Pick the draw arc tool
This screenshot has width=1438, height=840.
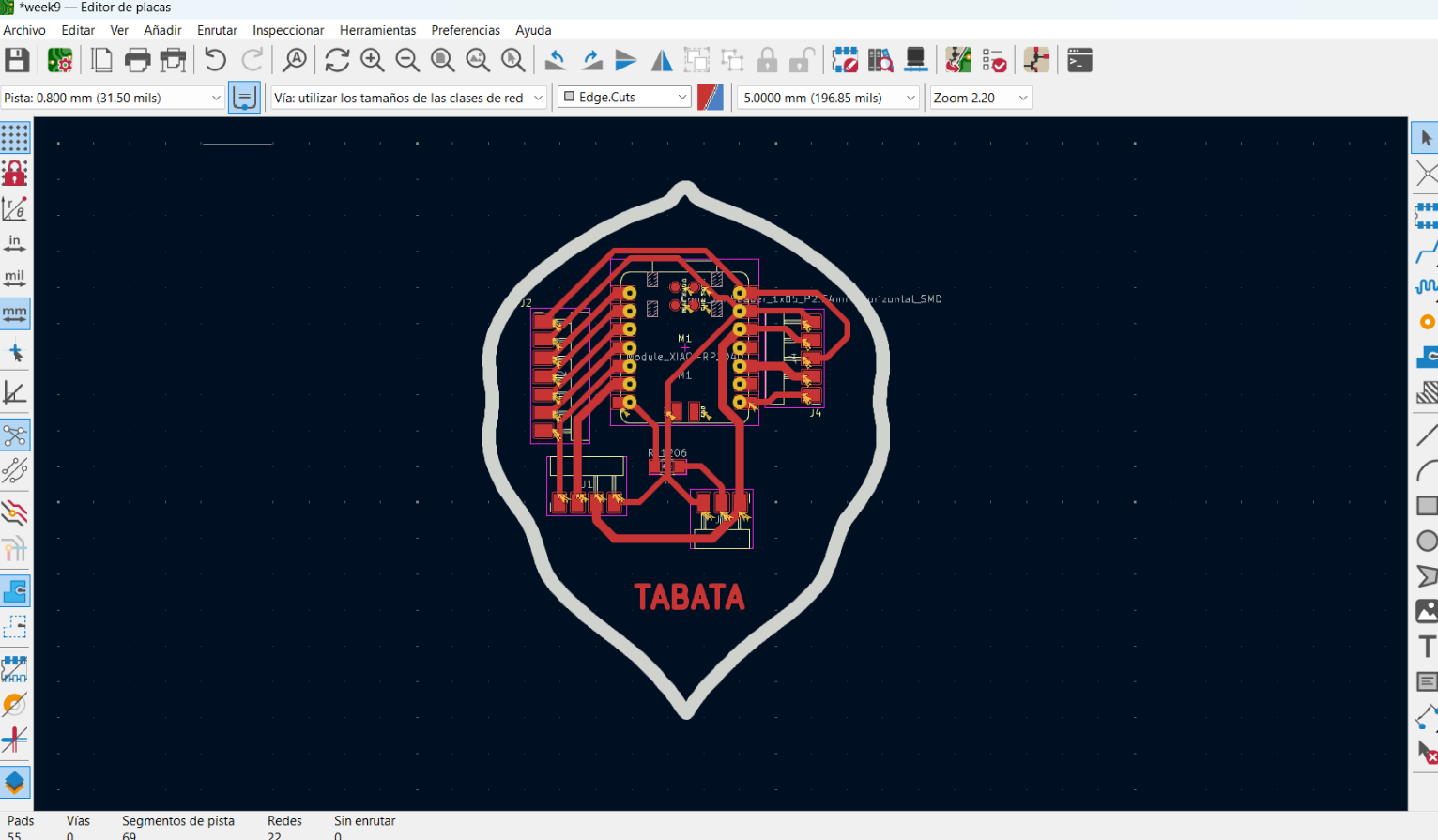1426,470
